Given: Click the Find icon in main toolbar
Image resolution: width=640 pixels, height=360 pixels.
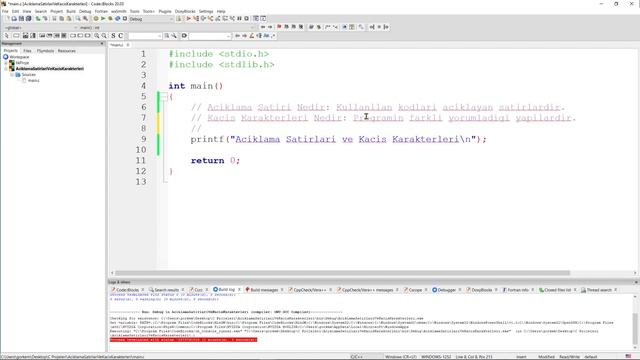Looking at the screenshot, I should pos(78,19).
